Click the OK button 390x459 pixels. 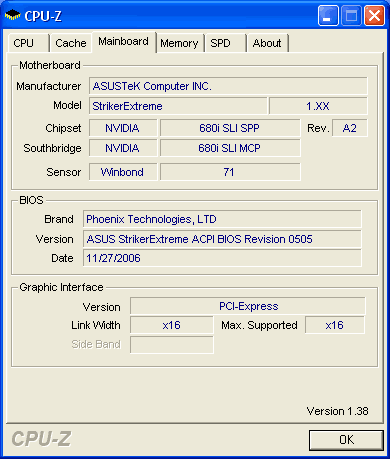[346, 440]
